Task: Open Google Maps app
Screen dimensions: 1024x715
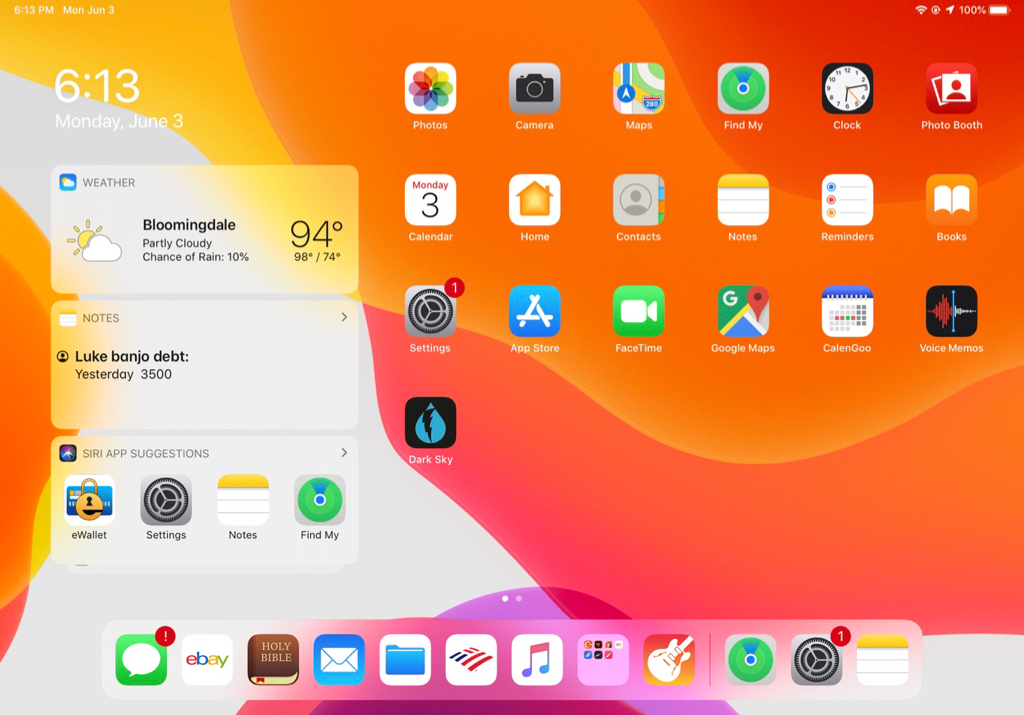Action: tap(743, 311)
